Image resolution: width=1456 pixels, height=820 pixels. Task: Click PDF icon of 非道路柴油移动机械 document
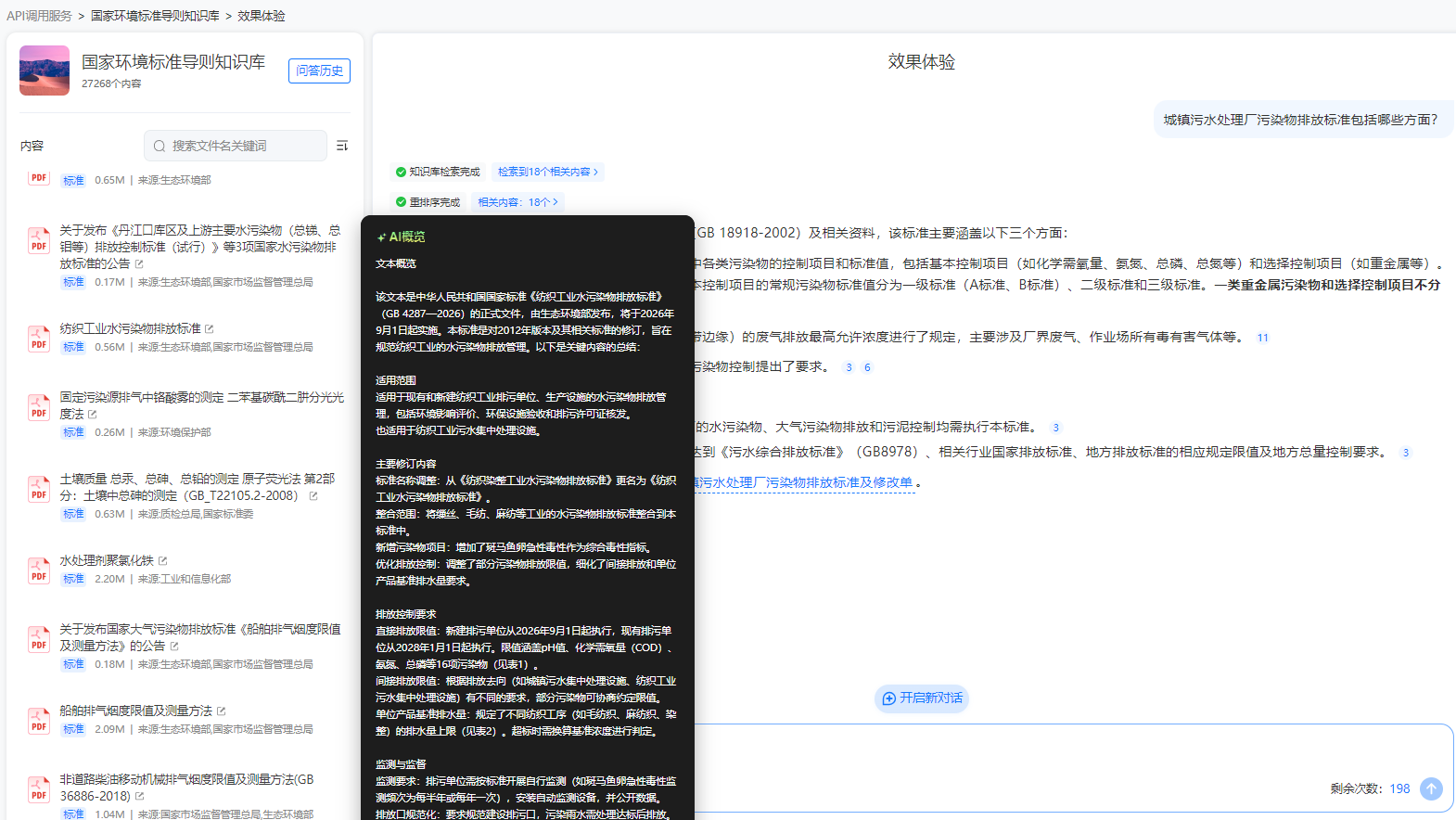(x=39, y=788)
